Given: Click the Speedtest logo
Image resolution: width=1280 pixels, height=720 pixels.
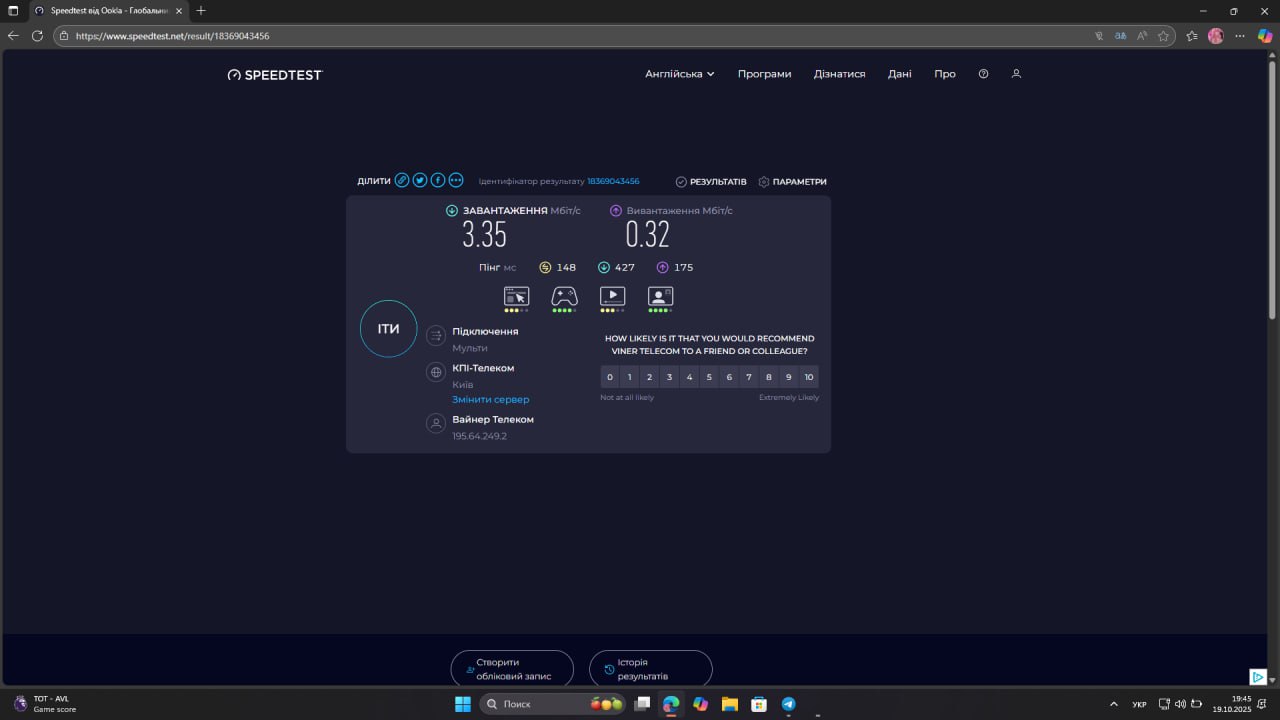Looking at the screenshot, I should point(275,74).
